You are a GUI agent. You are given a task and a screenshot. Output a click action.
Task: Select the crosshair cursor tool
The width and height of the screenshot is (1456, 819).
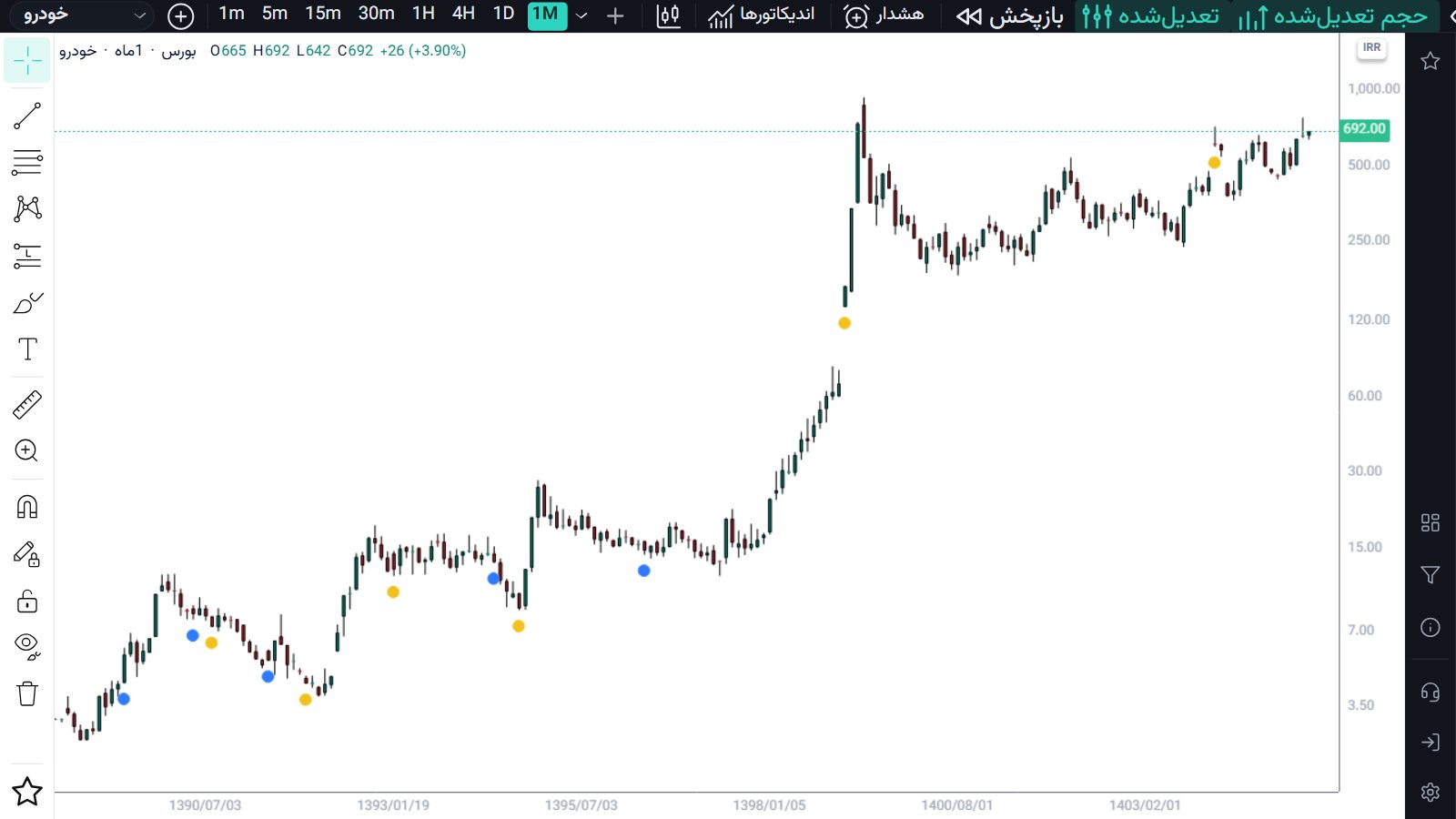click(x=27, y=61)
